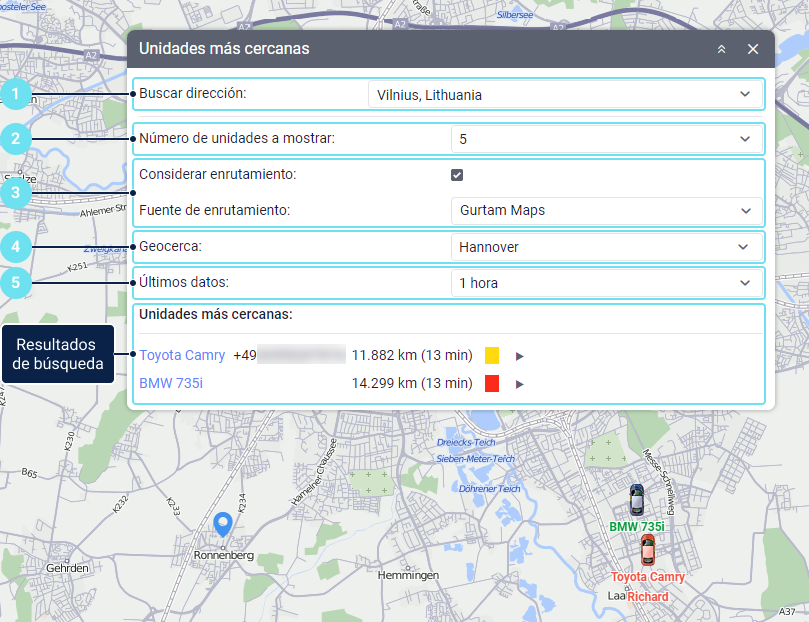Click the red color square for BMW 735i
809x622 pixels.
492,383
